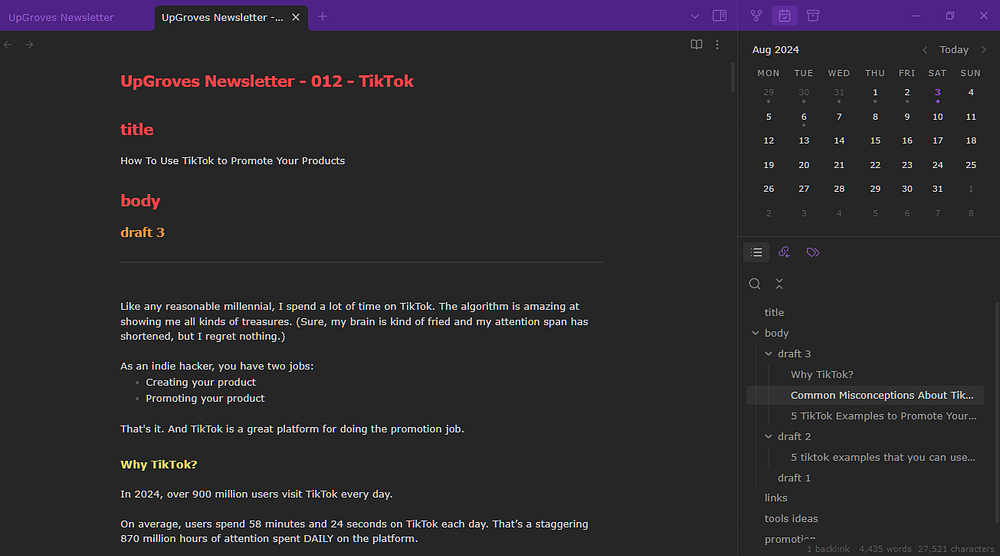This screenshot has height=556, width=1000.
Task: Click the note title UpGroves Newsletter - 012 - TikTok
Action: (267, 82)
